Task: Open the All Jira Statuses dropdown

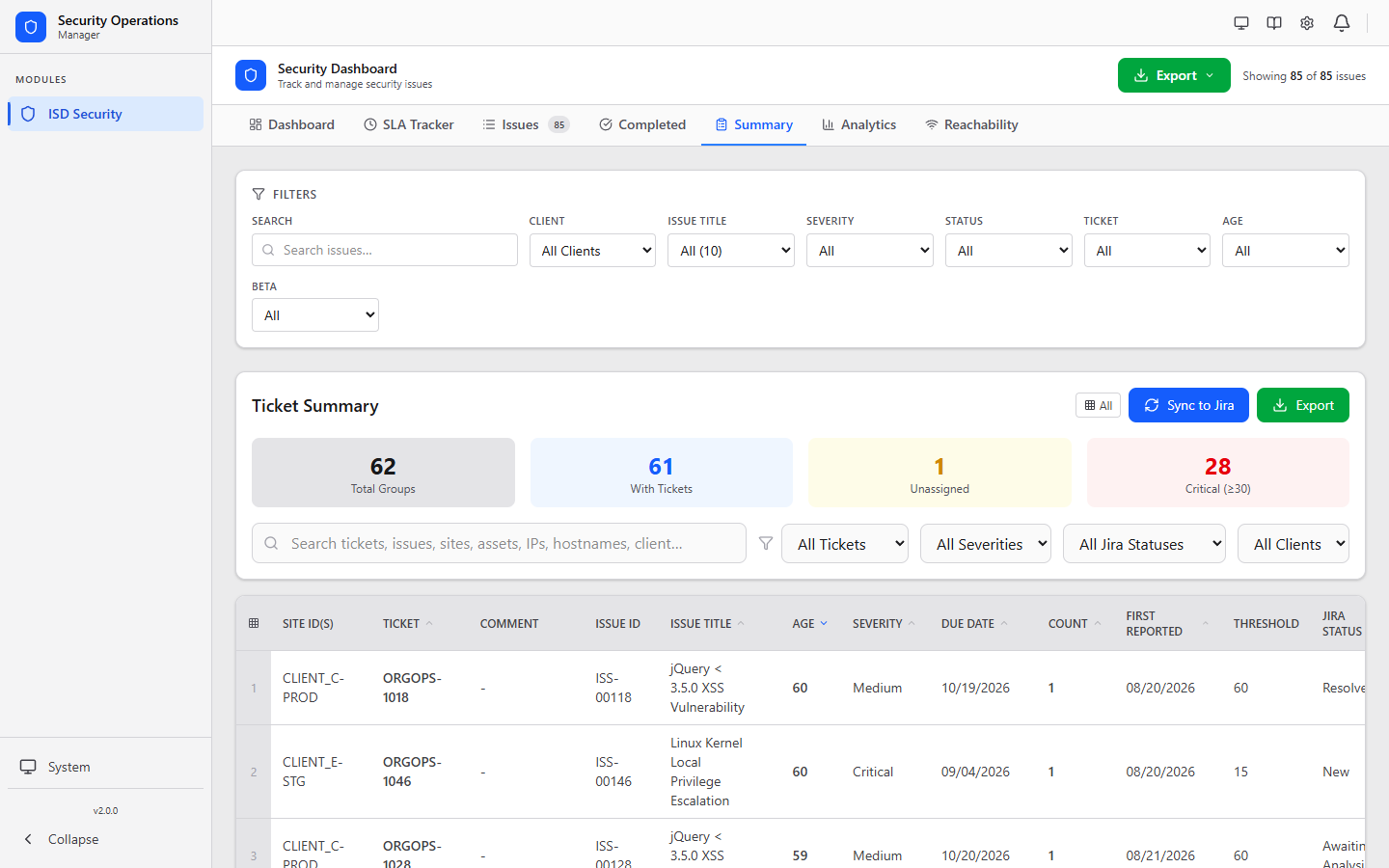Action: point(1144,544)
